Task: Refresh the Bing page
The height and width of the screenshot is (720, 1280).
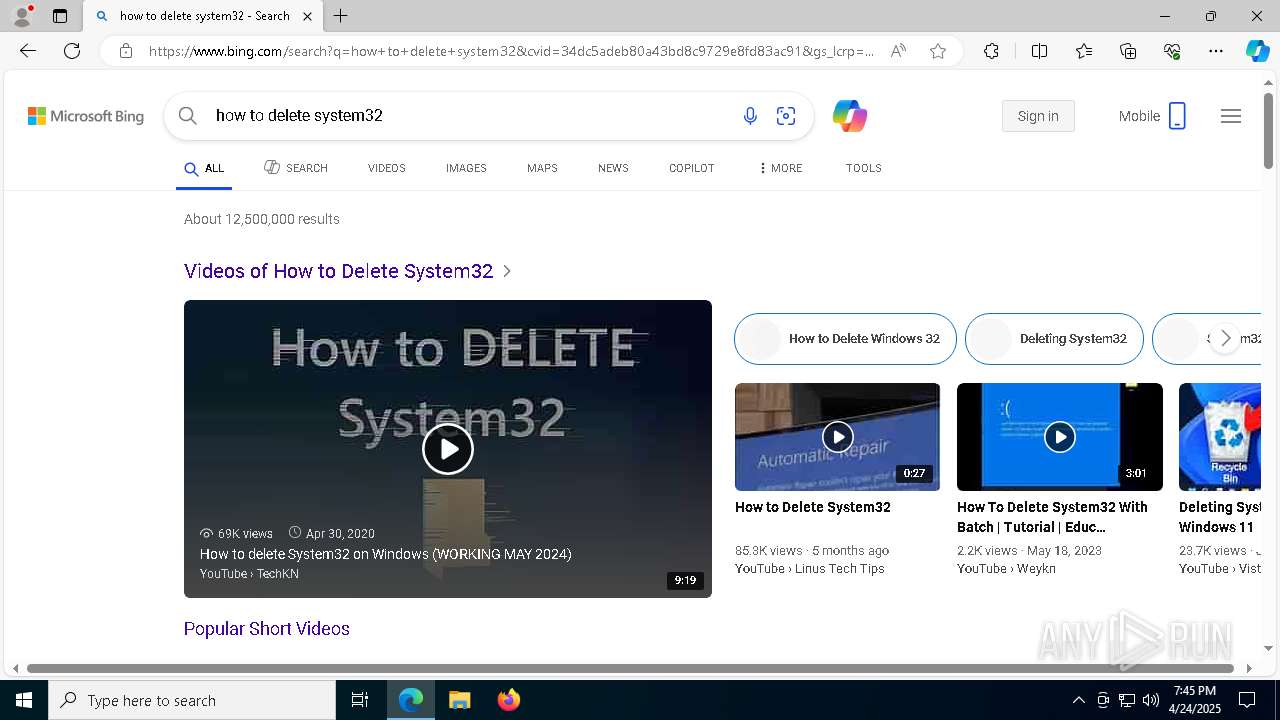Action: [x=72, y=51]
